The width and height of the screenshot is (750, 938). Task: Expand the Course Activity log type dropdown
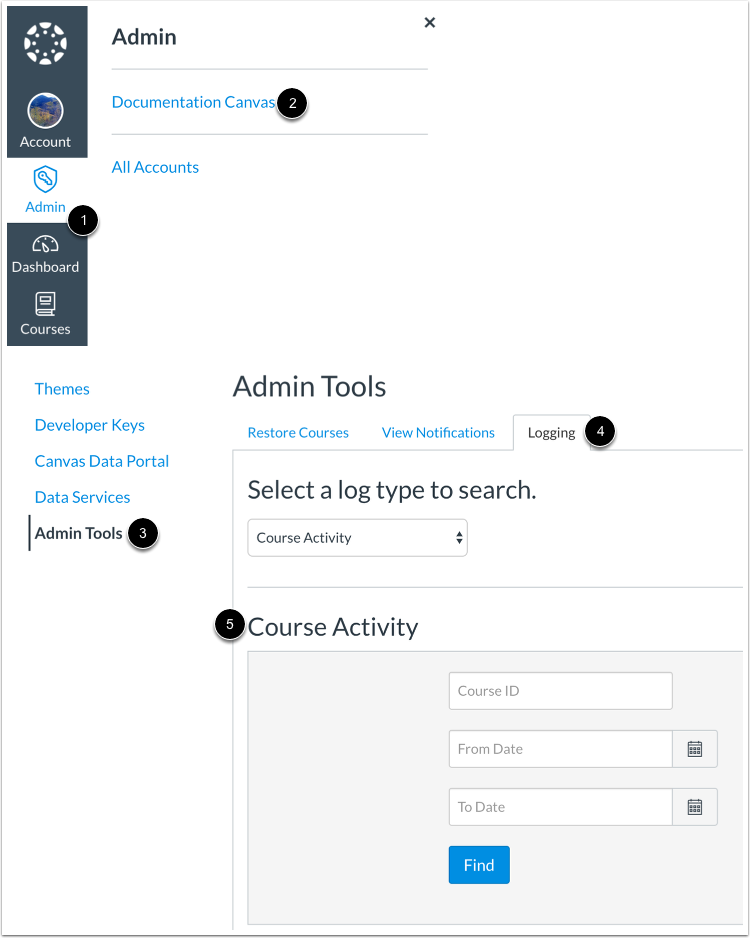(x=358, y=538)
